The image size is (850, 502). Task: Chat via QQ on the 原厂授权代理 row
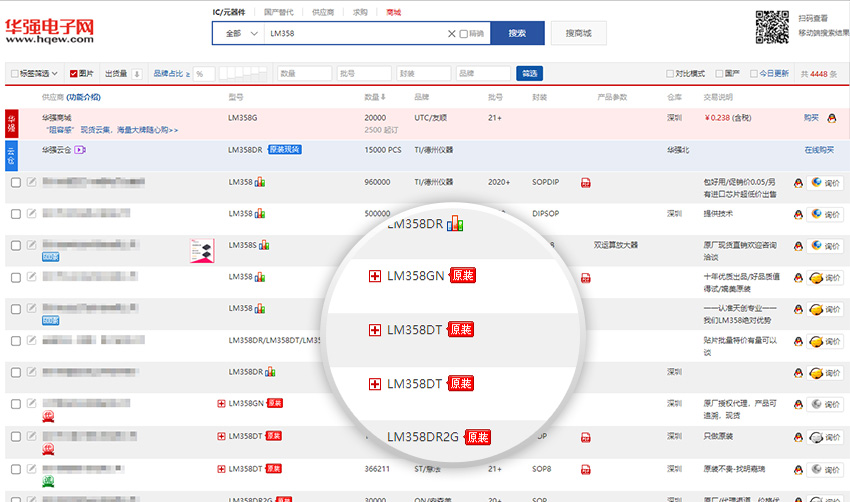click(x=798, y=404)
